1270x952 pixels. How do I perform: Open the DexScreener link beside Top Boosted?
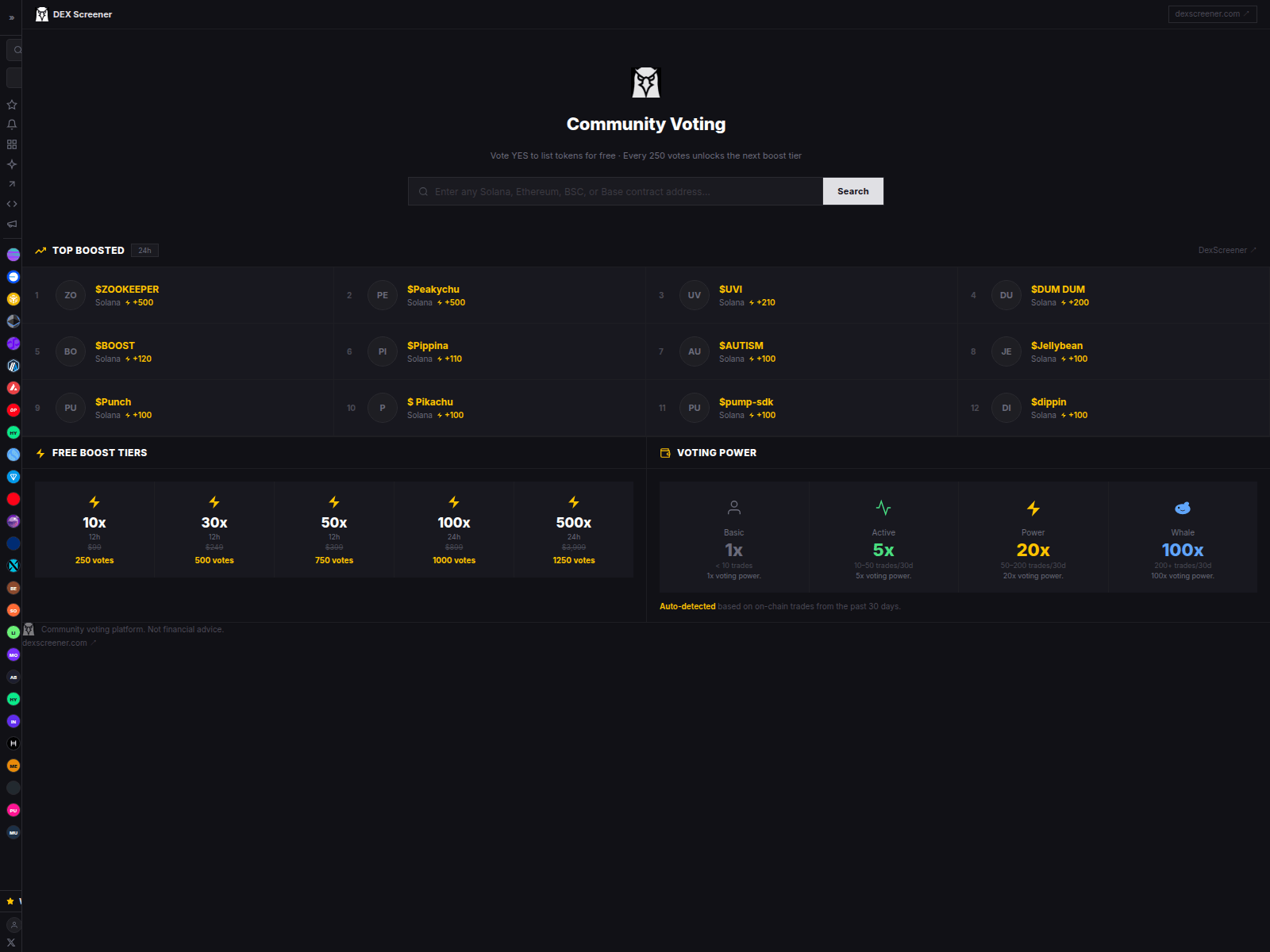(1227, 250)
